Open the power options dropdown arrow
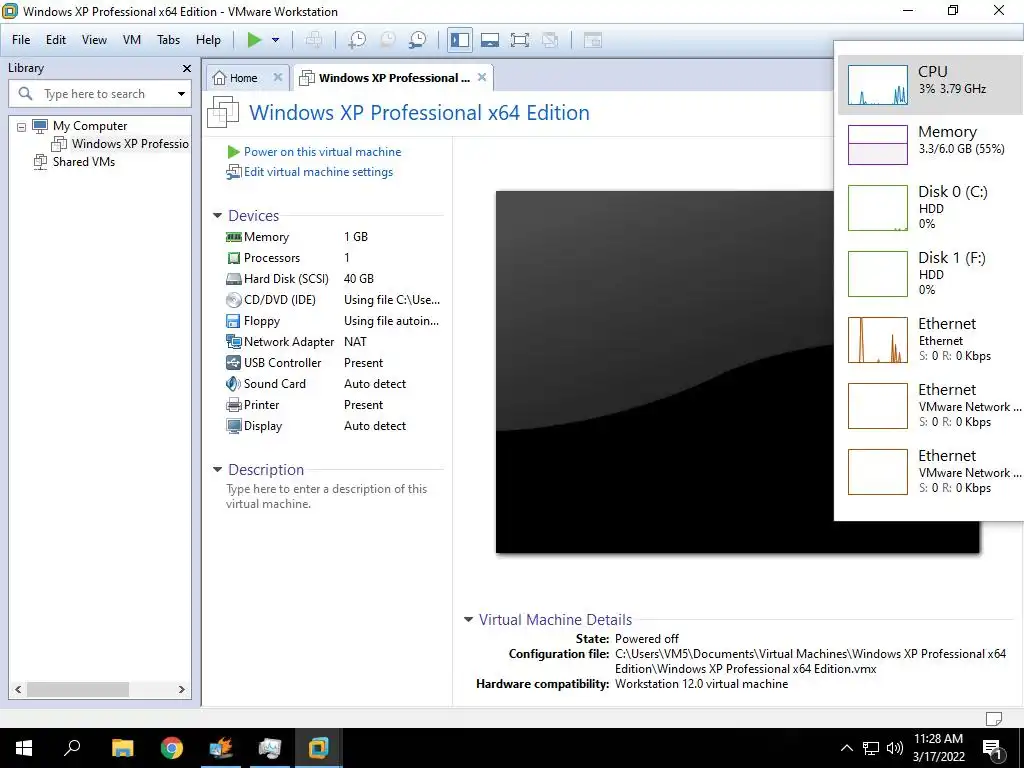Viewport: 1024px width, 768px height. pyautogui.click(x=276, y=40)
